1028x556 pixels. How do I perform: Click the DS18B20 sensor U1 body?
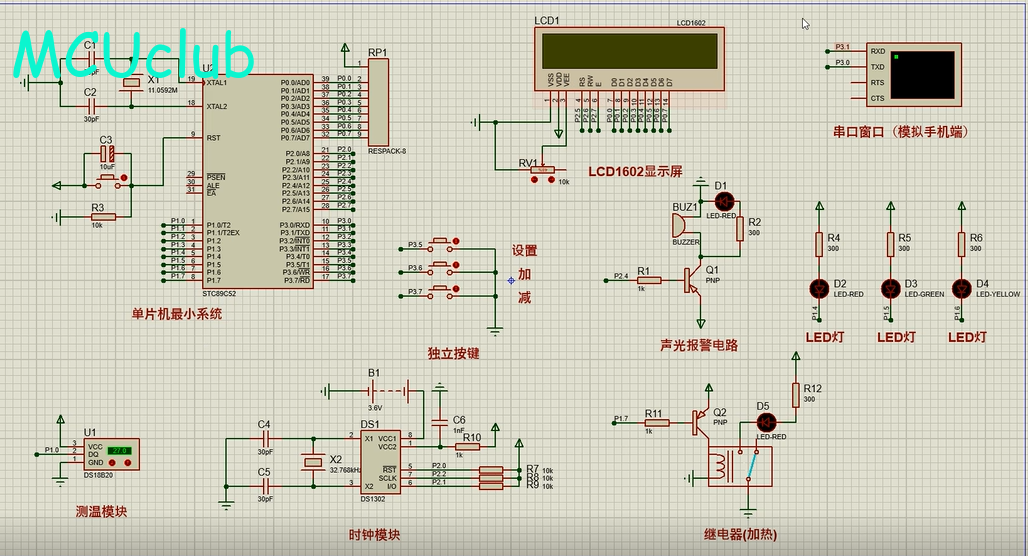[111, 454]
